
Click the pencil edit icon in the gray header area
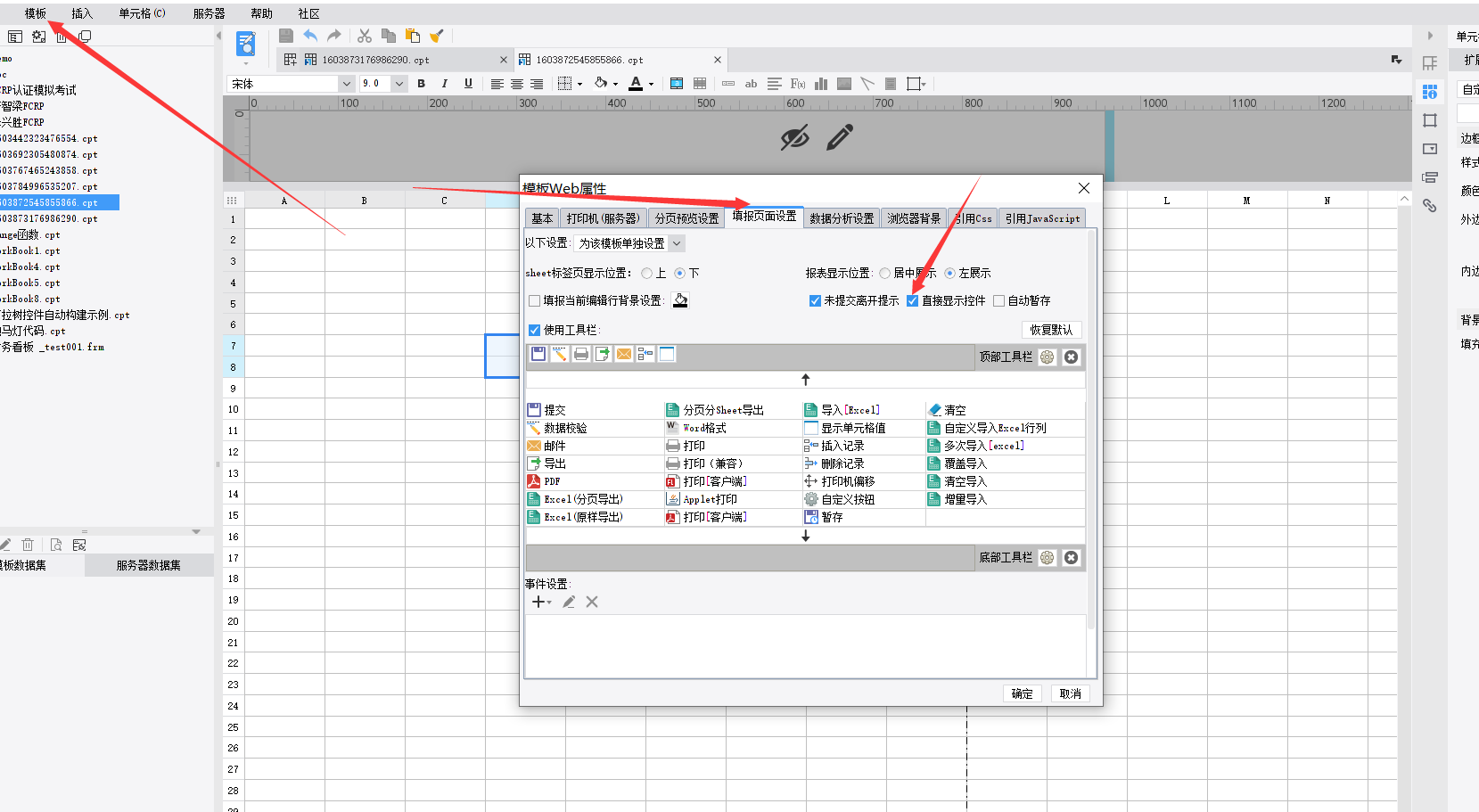pyautogui.click(x=840, y=137)
